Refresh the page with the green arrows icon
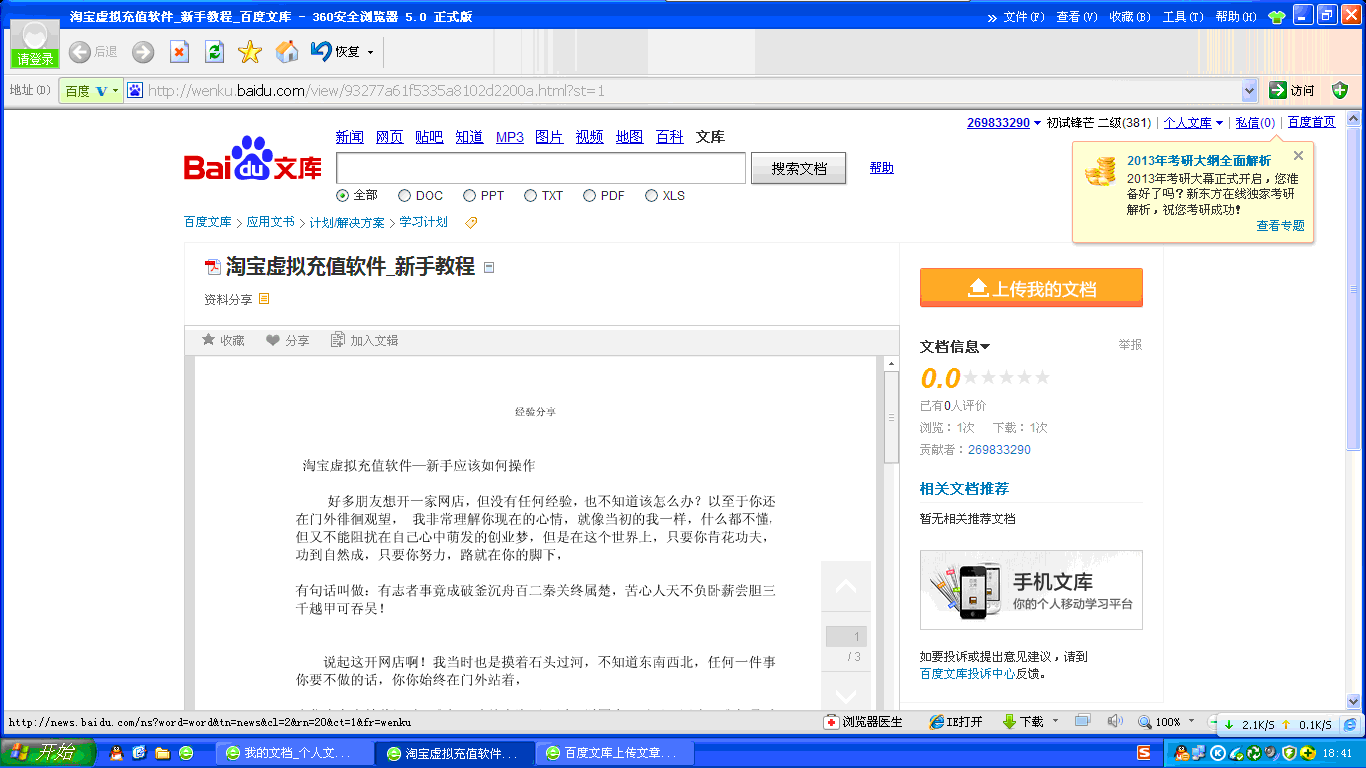Image resolution: width=1366 pixels, height=768 pixels. [x=214, y=52]
